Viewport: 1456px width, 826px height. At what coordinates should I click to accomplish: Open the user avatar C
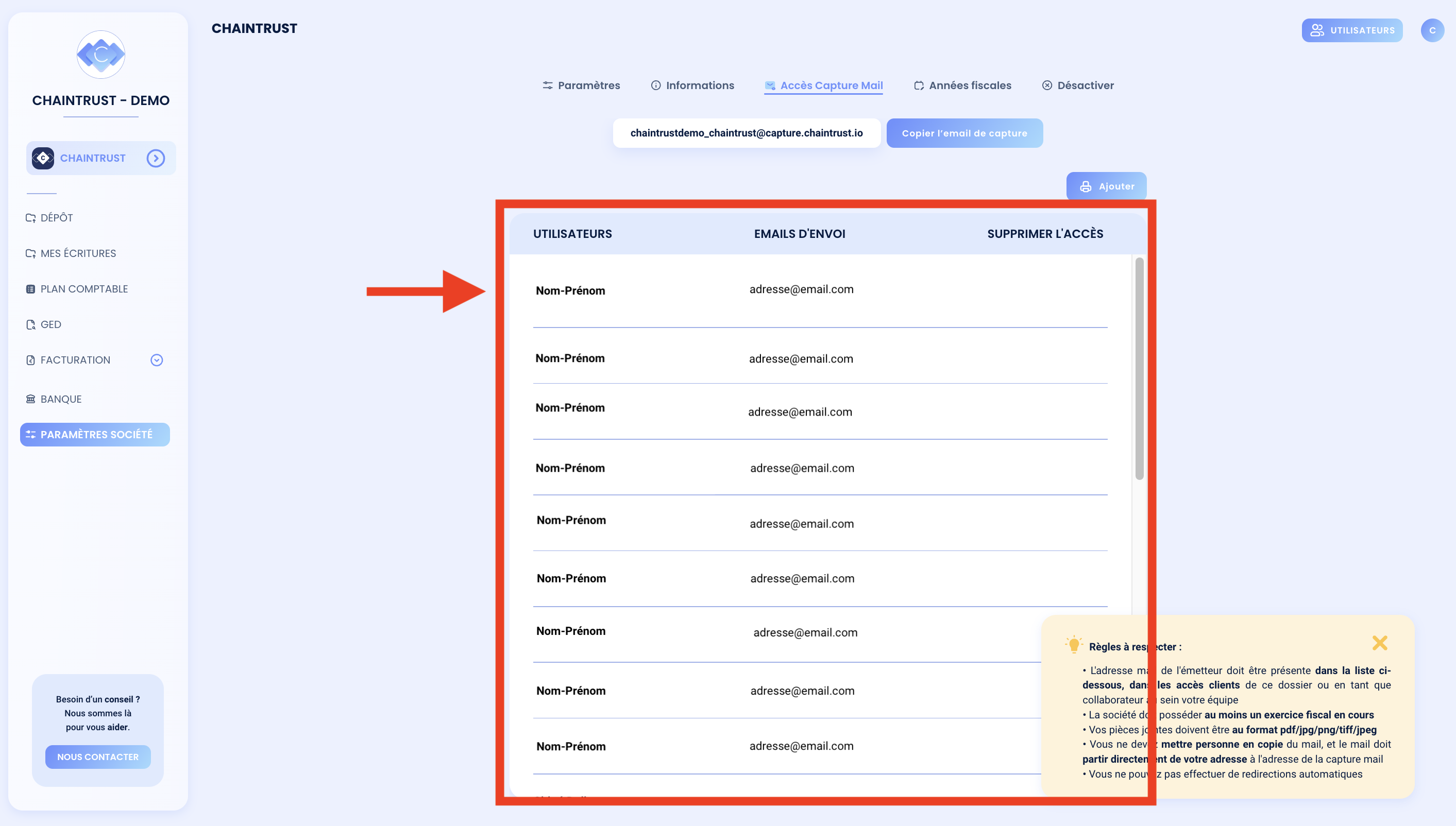click(1432, 30)
